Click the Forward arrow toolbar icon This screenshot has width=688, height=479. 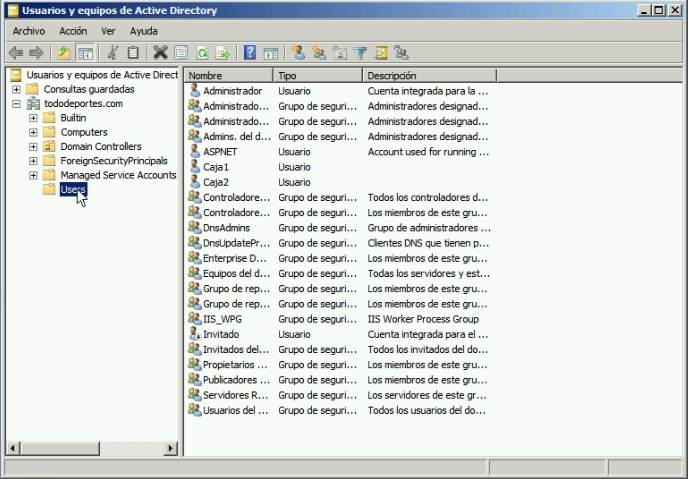(x=36, y=53)
